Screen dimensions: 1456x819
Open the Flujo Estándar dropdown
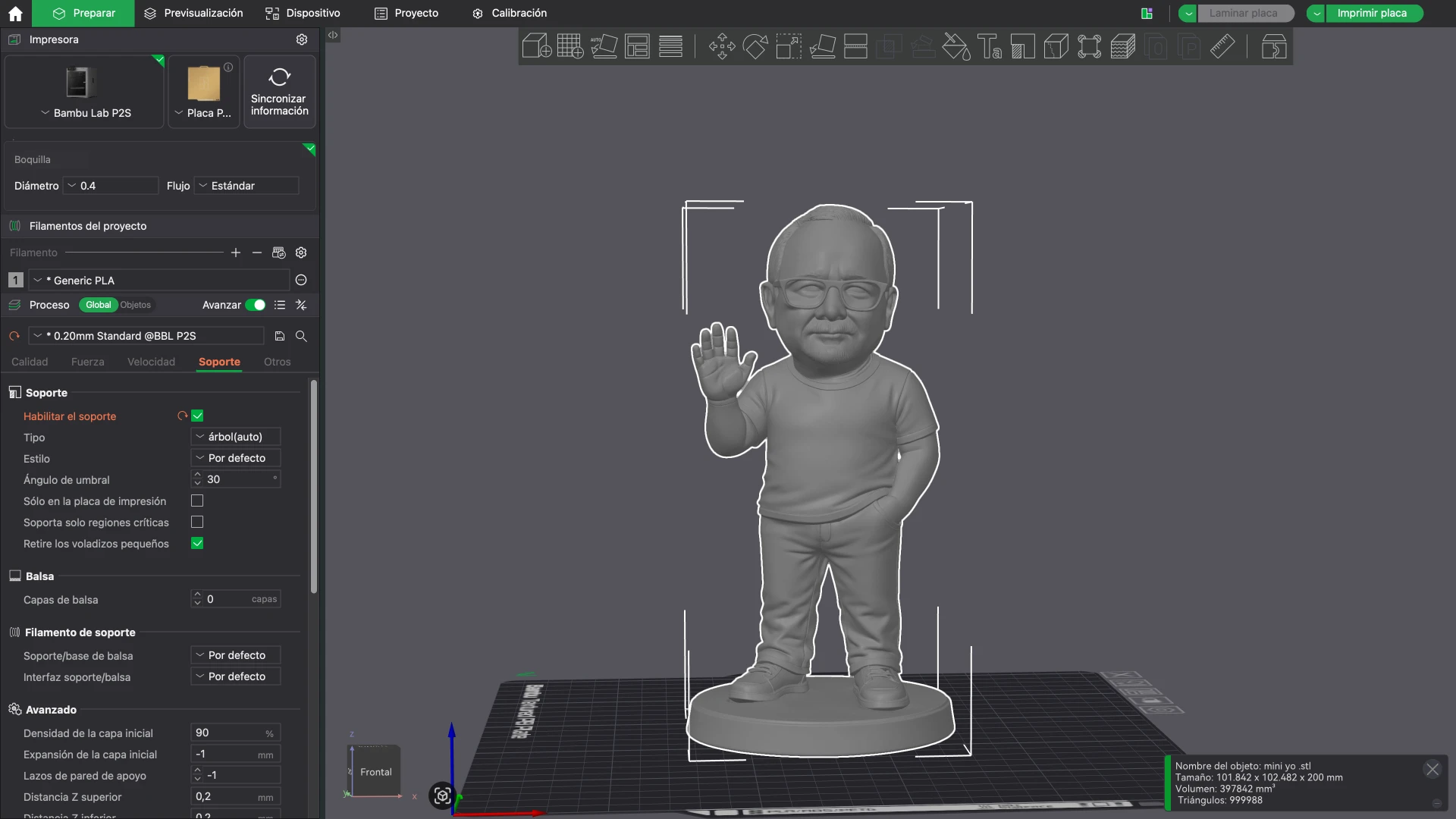click(246, 186)
